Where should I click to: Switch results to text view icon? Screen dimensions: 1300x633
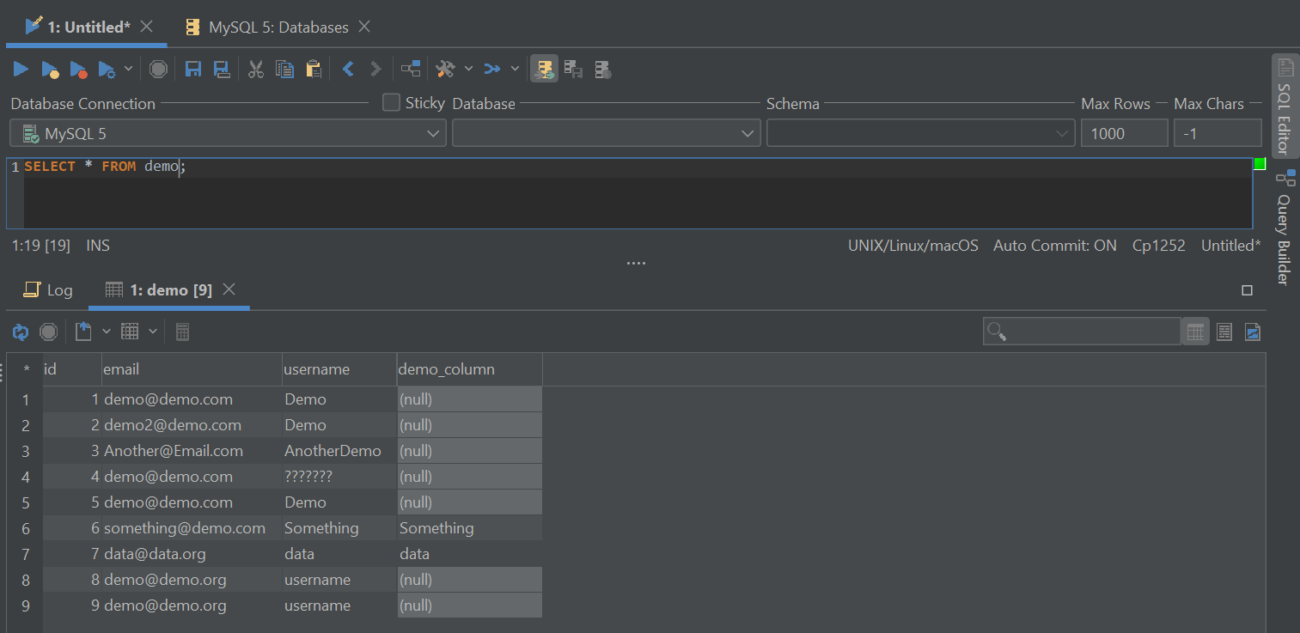coord(1224,331)
